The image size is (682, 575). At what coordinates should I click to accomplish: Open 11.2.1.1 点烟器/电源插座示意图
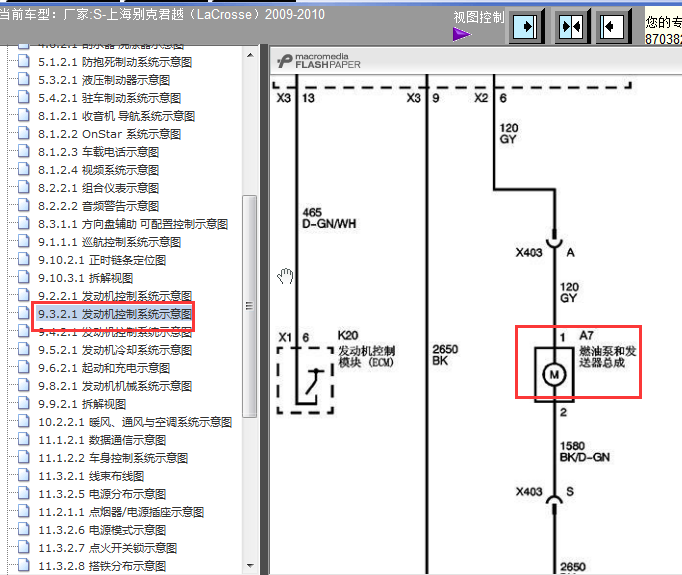point(121,512)
